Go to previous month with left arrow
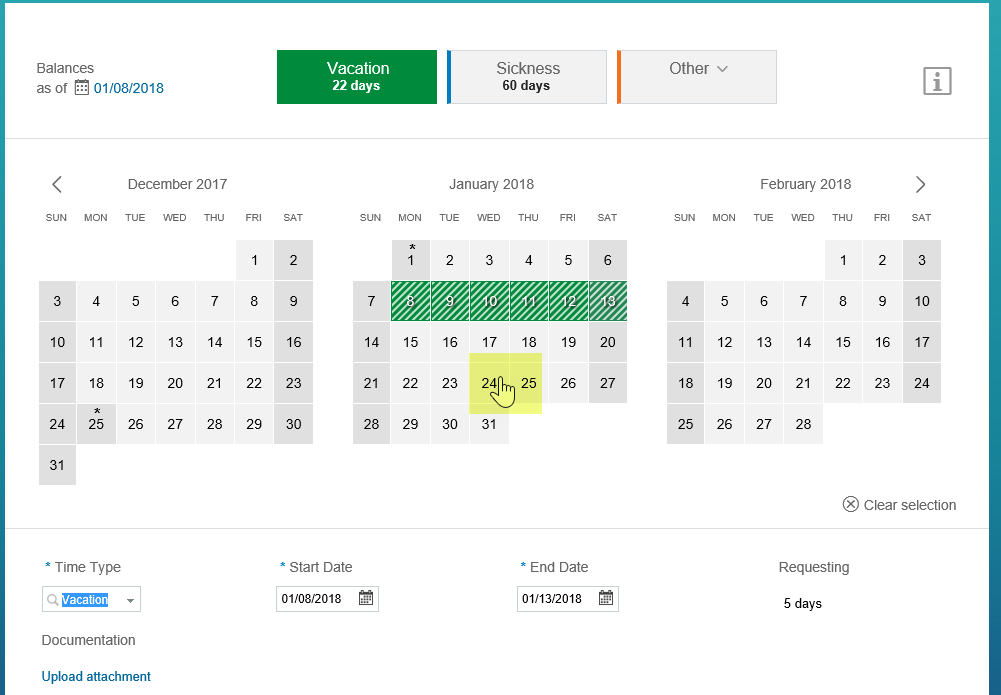Screen dimensions: 1001x695 (57, 184)
